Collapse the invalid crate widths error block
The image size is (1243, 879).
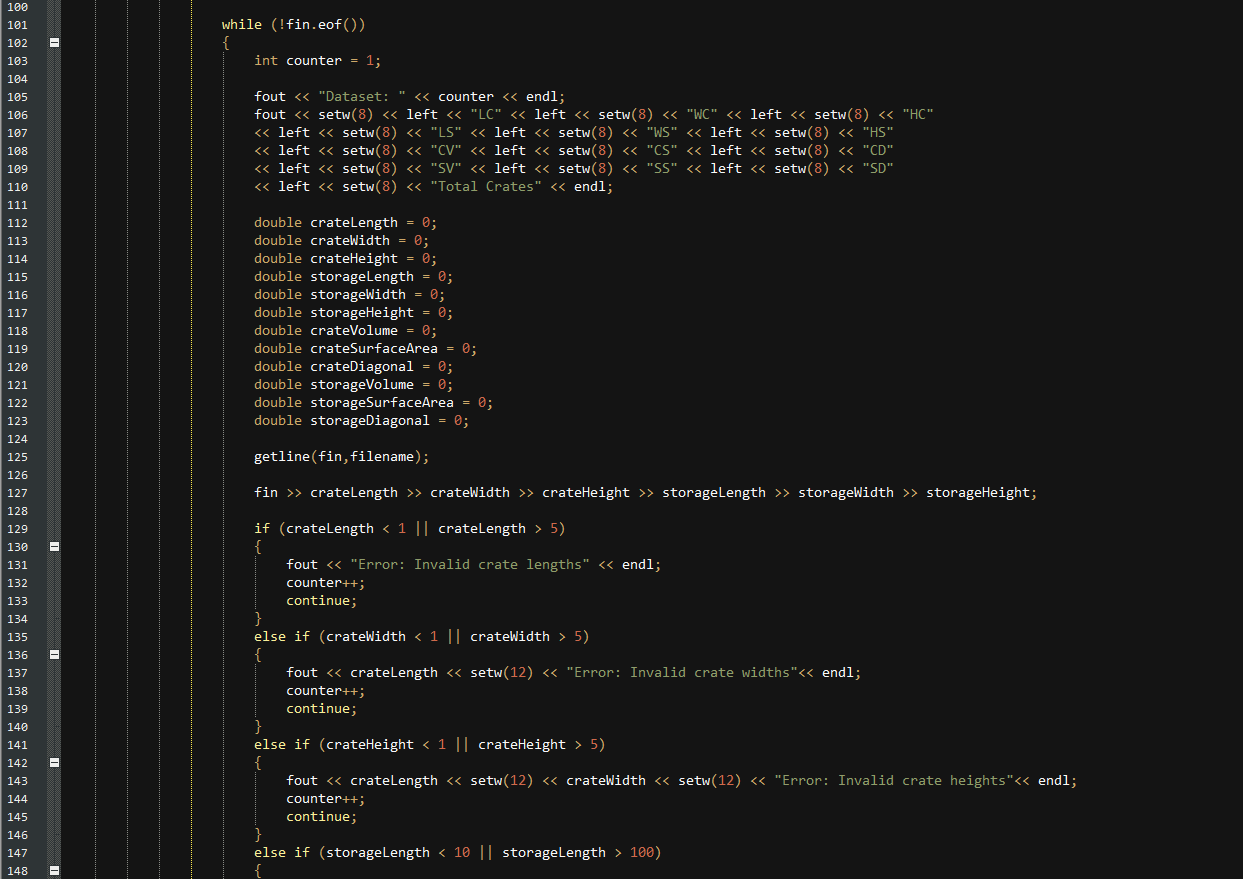click(x=54, y=654)
